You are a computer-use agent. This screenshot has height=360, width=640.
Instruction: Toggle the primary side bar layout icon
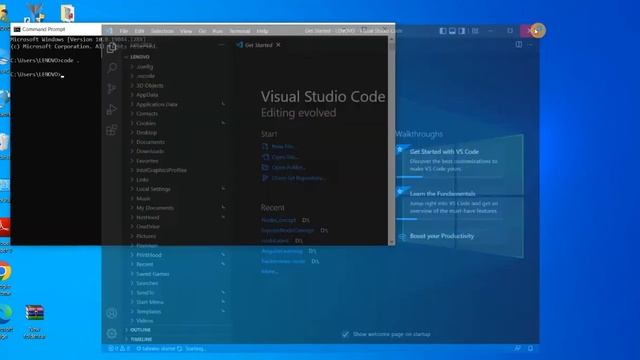point(442,31)
